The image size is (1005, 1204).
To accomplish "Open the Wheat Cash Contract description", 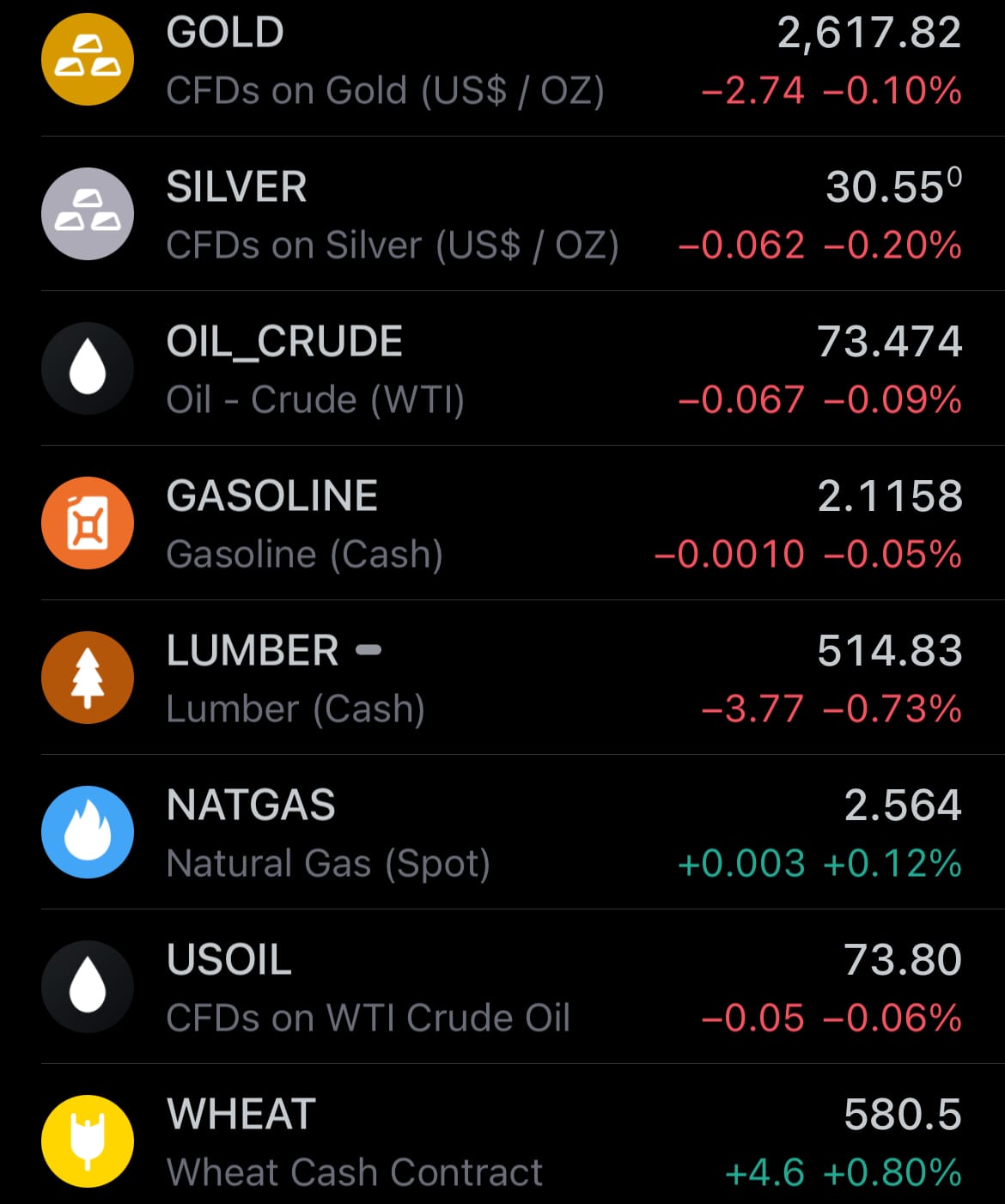I will pos(355,1173).
